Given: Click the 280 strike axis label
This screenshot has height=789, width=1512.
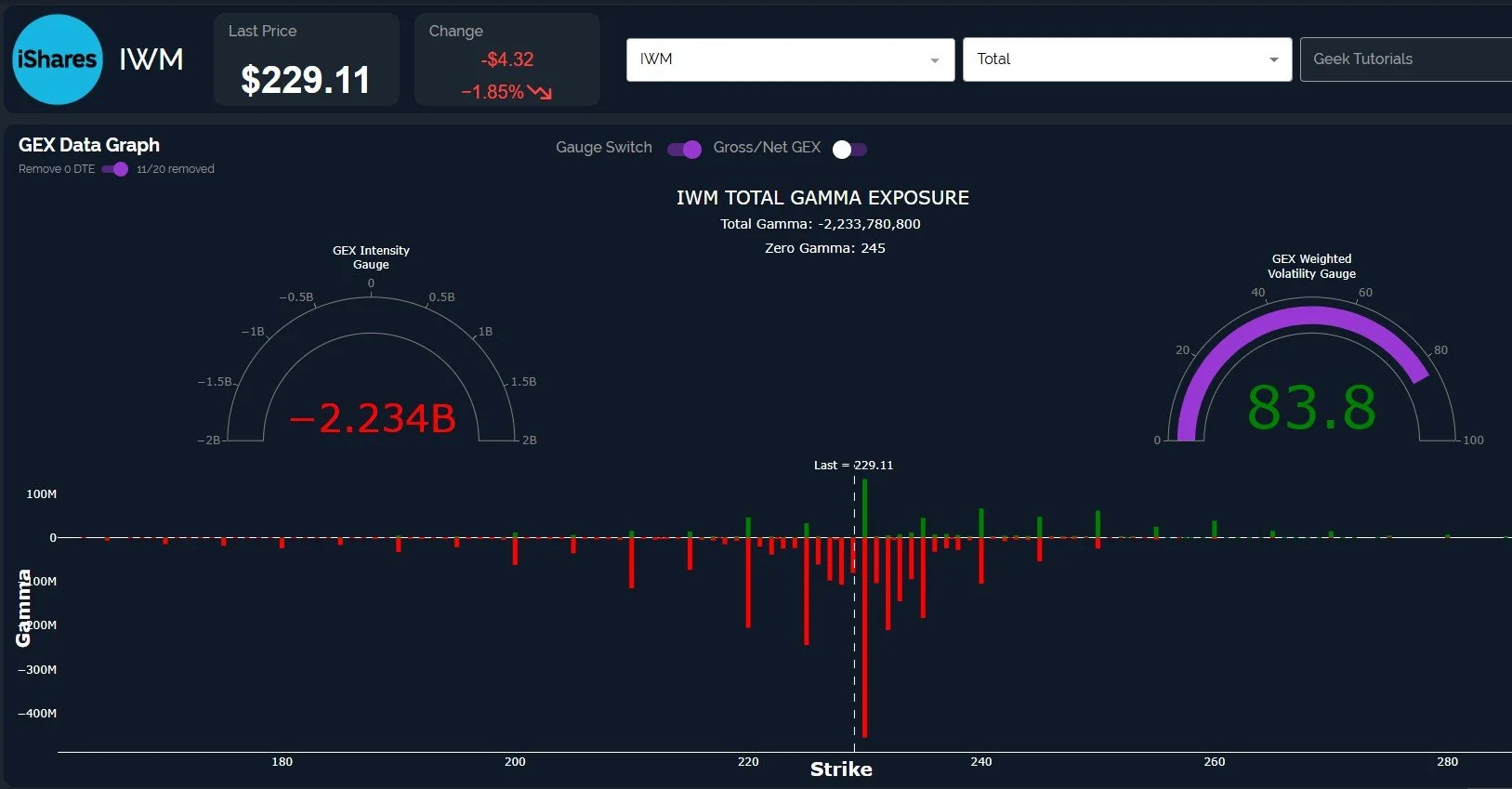Looking at the screenshot, I should point(1448,762).
